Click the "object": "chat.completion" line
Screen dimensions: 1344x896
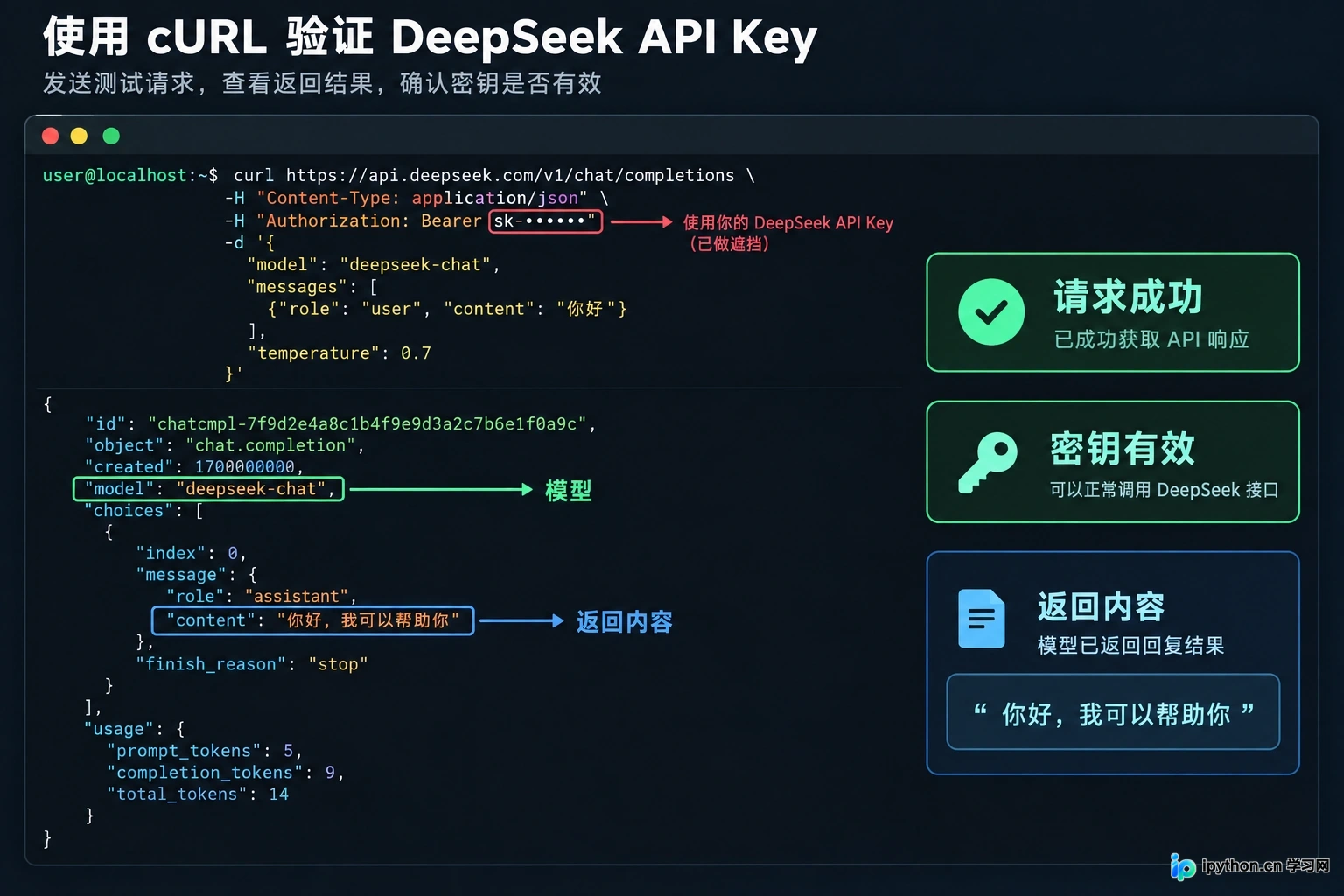click(x=224, y=445)
